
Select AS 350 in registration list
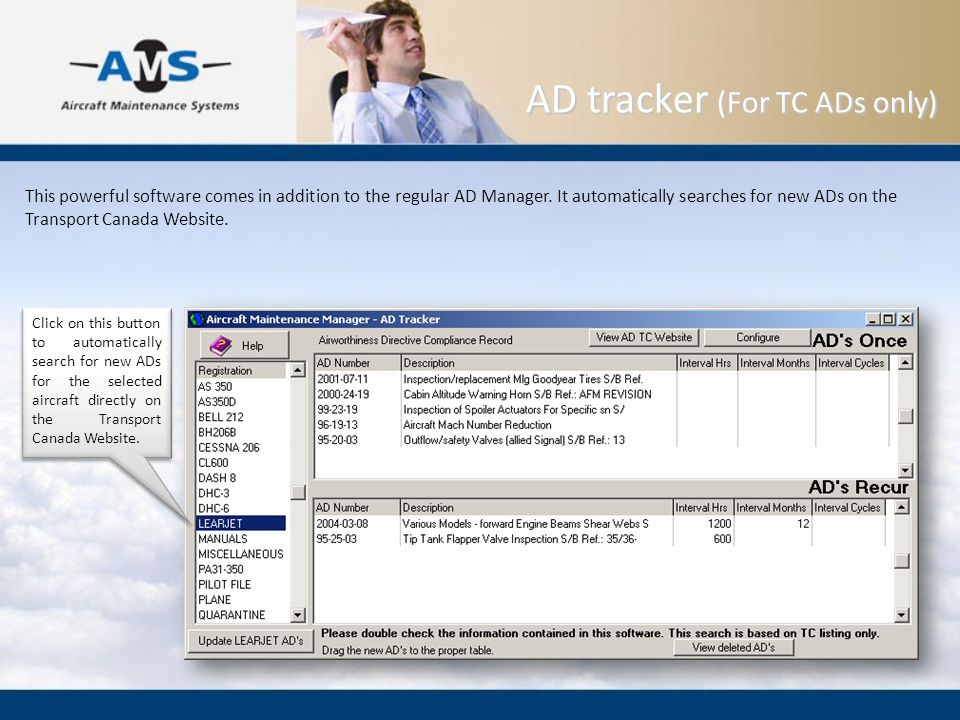(x=215, y=386)
